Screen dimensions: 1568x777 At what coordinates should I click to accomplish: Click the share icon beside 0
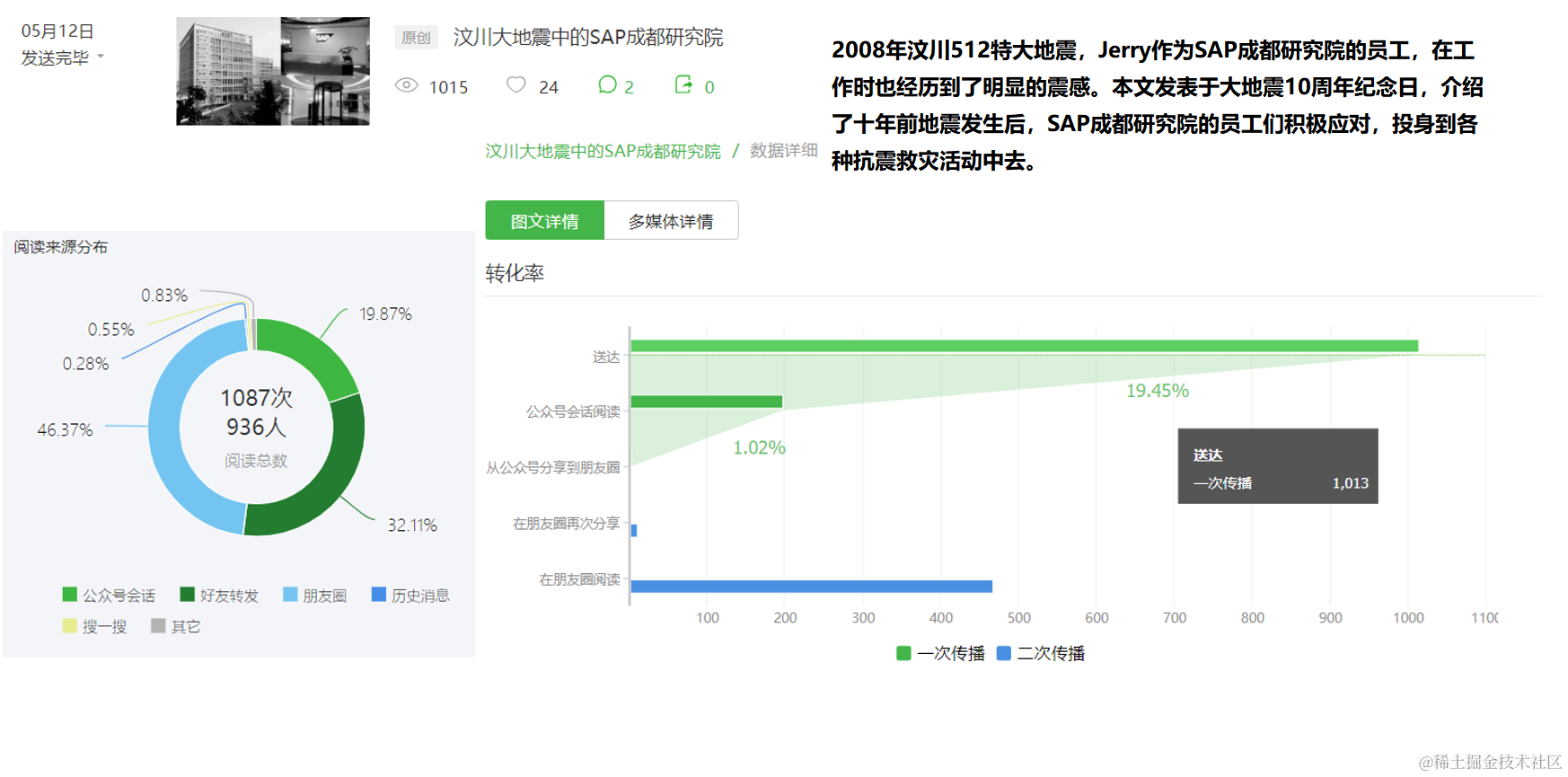click(683, 84)
